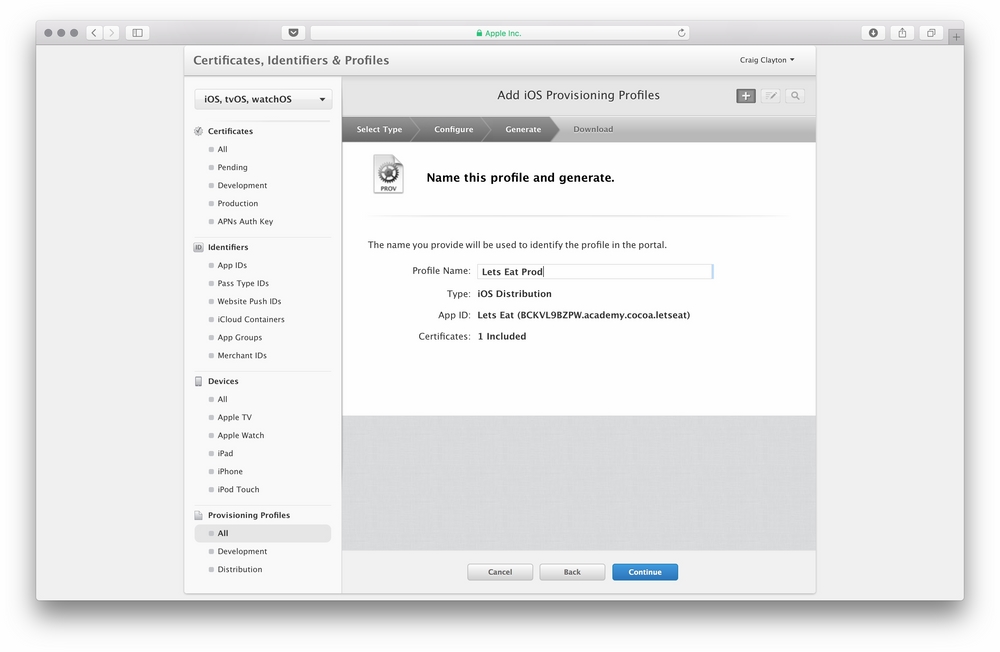Open Apple TV devices
The image size is (1000, 652).
[235, 417]
